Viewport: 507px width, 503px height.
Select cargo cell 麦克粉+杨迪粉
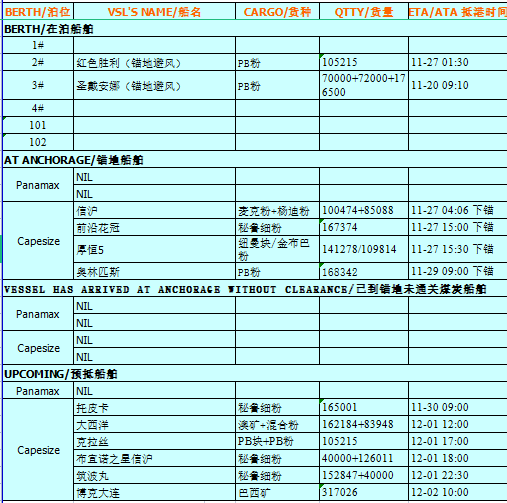[277, 210]
